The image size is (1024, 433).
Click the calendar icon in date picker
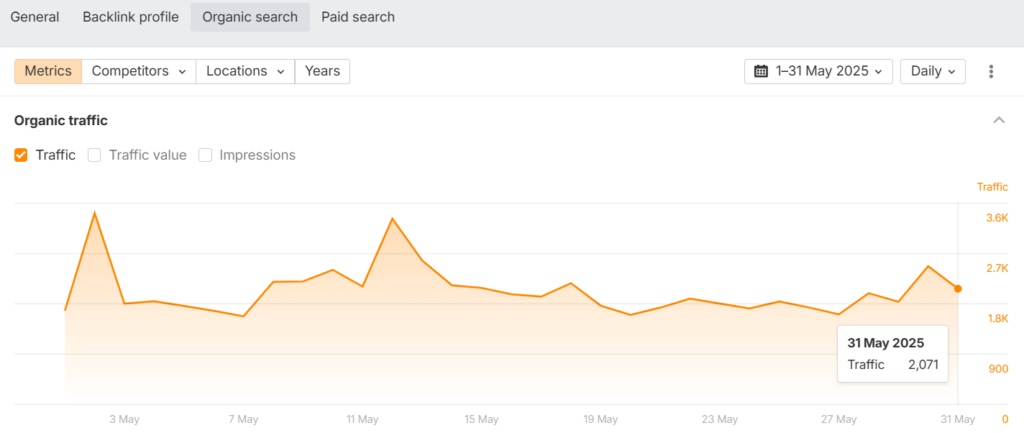tap(761, 71)
